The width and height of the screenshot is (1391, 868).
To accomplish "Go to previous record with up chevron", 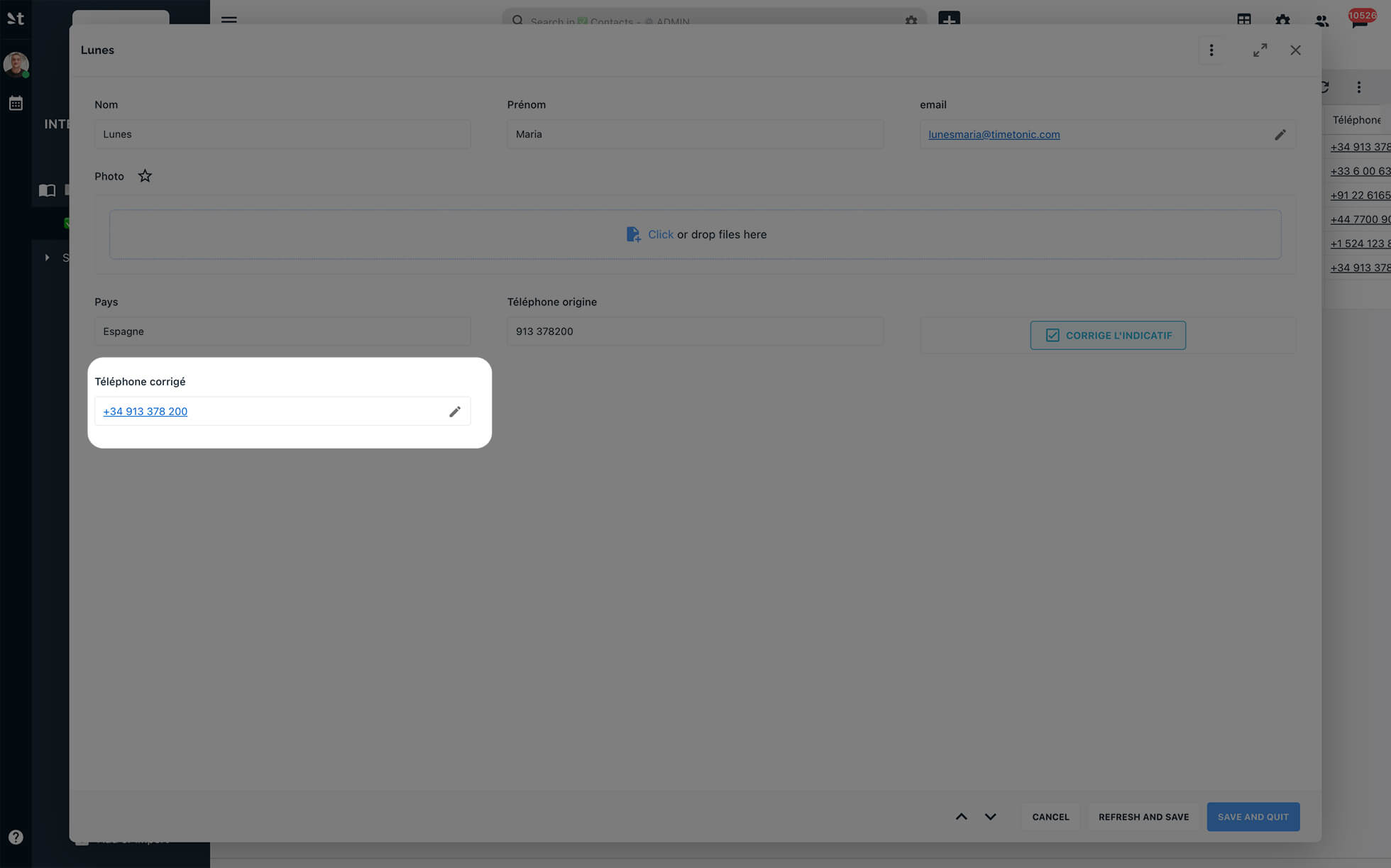I will 961,817.
